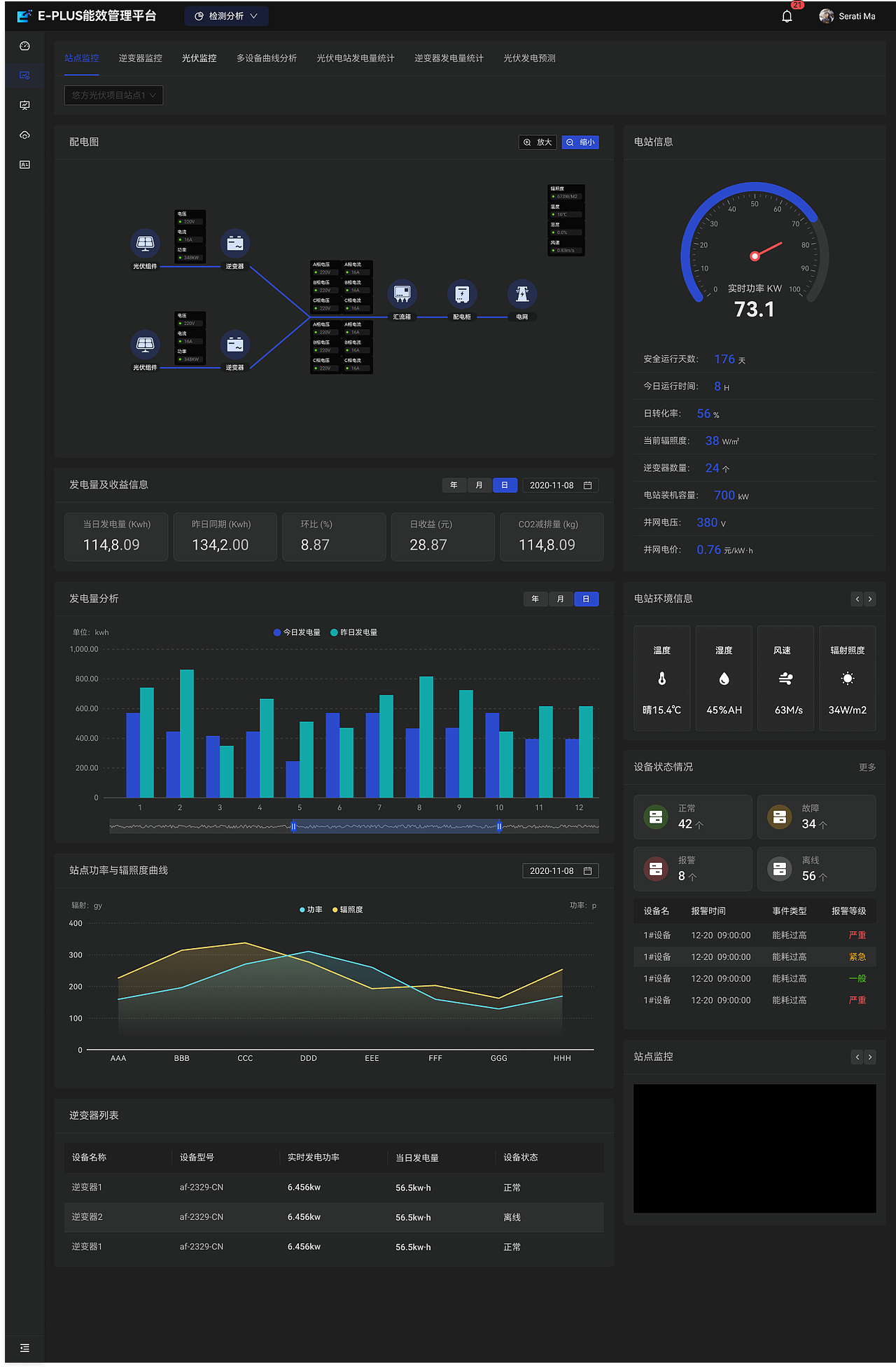Click the 更多 link in 设备状态情况

click(867, 767)
